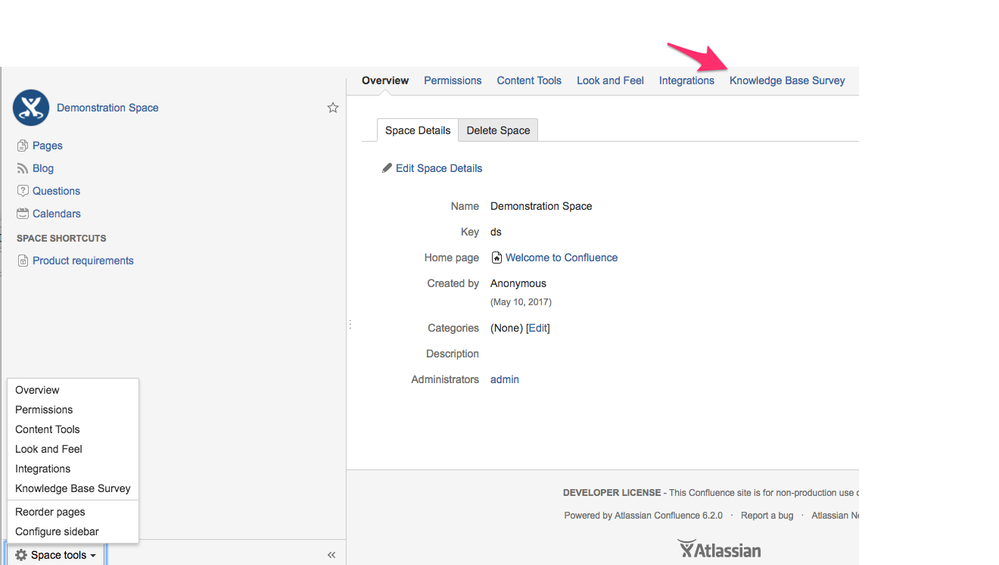The width and height of the screenshot is (999, 565).
Task: Open Questions in the sidebar
Action: coord(56,190)
